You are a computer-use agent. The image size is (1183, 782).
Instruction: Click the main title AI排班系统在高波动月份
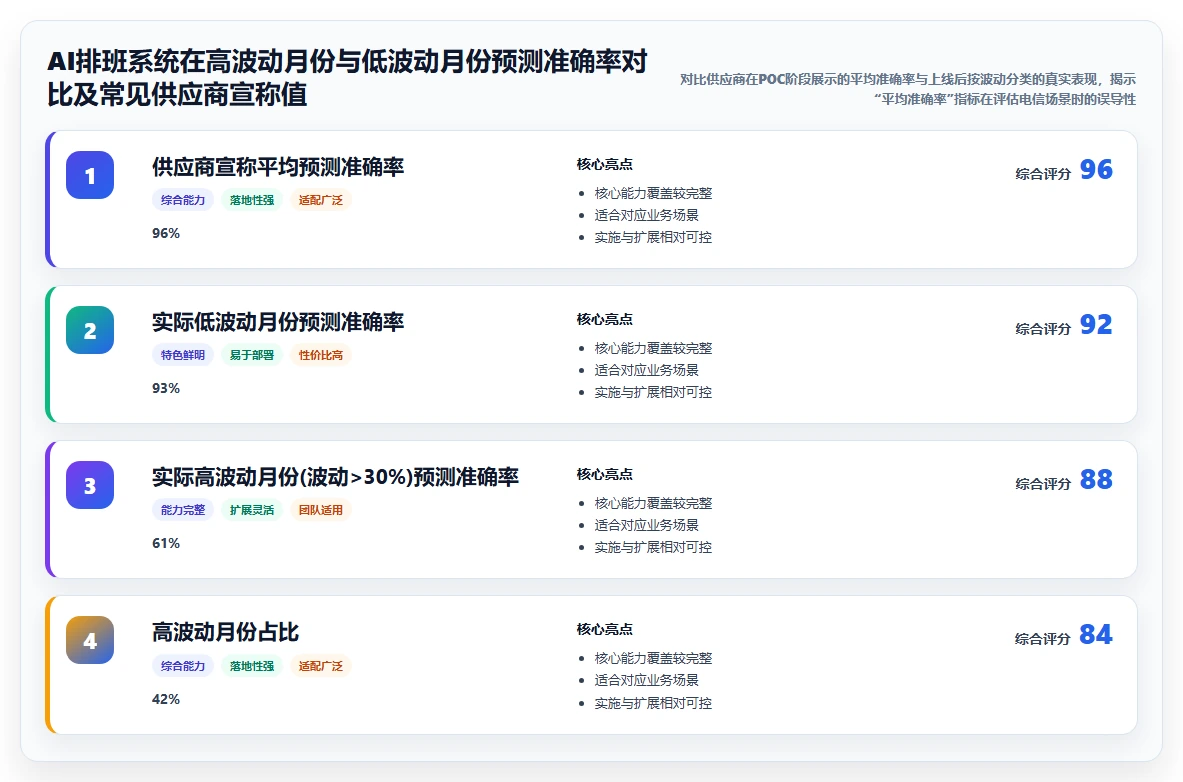347,78
